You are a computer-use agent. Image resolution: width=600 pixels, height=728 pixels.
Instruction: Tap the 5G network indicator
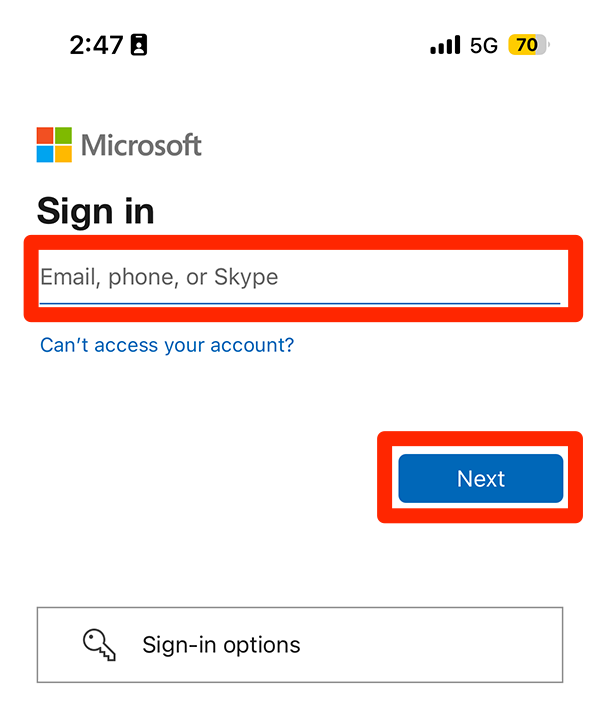coord(484,45)
